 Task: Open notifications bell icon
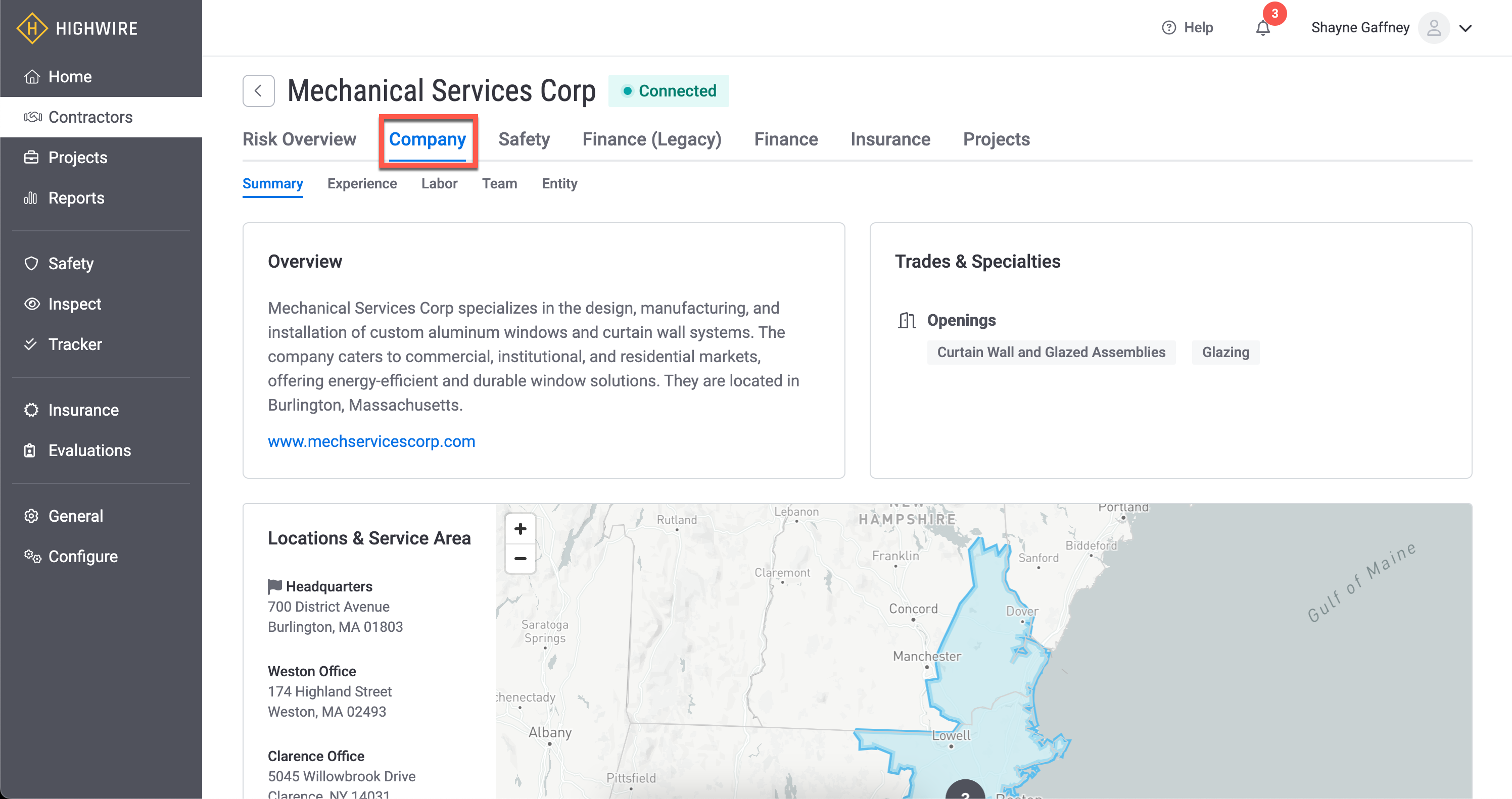click(x=1262, y=28)
